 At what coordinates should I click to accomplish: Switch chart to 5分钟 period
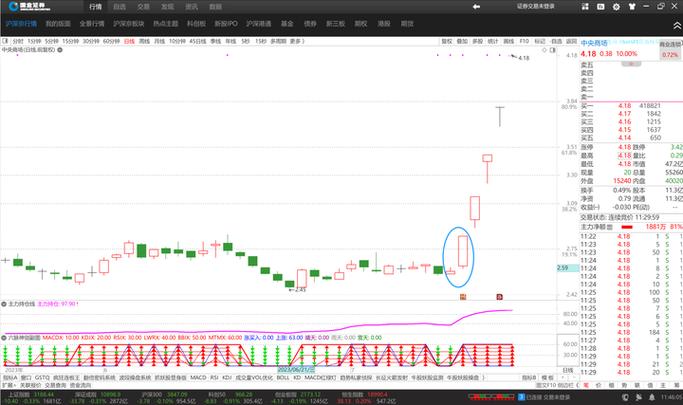tap(51, 41)
